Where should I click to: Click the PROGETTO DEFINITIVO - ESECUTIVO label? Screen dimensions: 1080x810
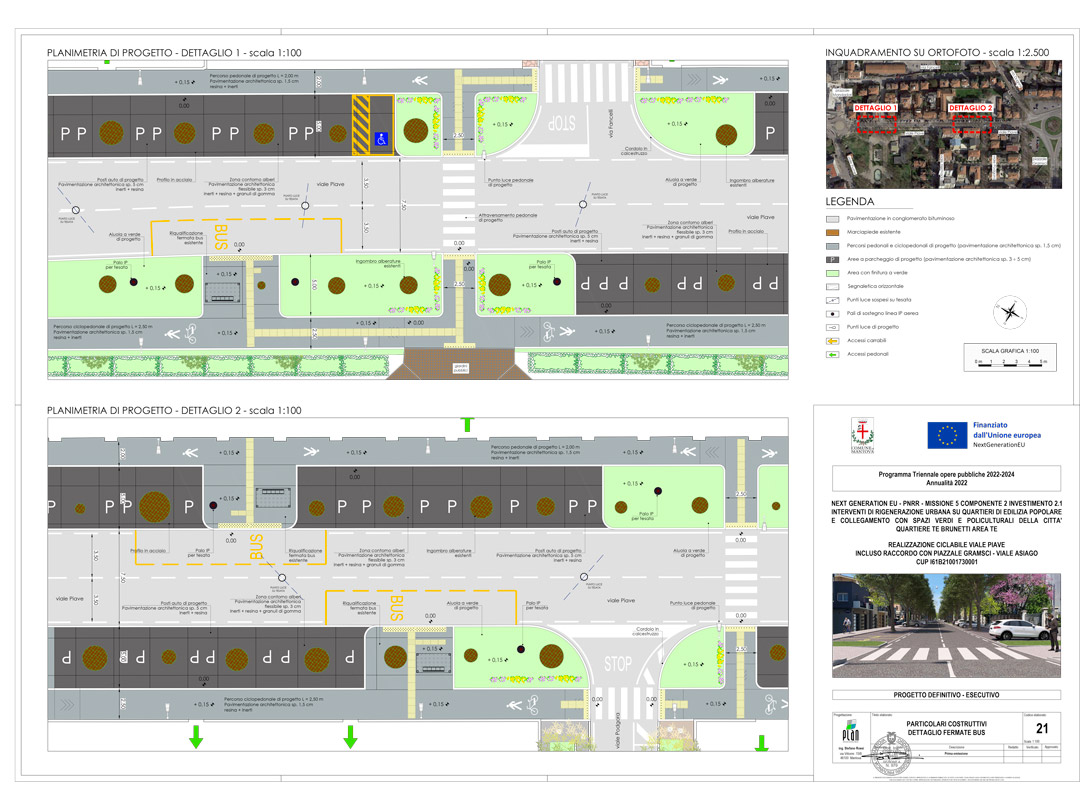(946, 694)
